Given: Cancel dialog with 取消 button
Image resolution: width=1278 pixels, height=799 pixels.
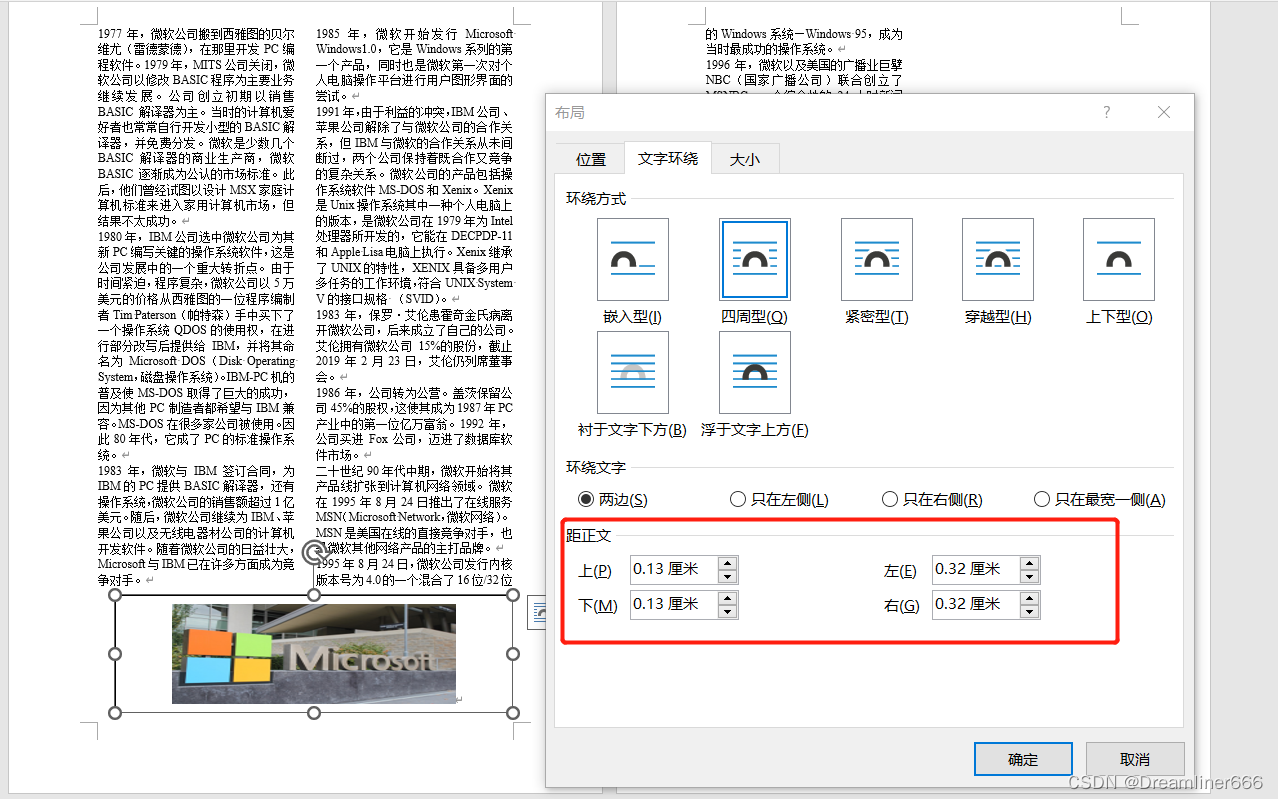Looking at the screenshot, I should (1135, 759).
